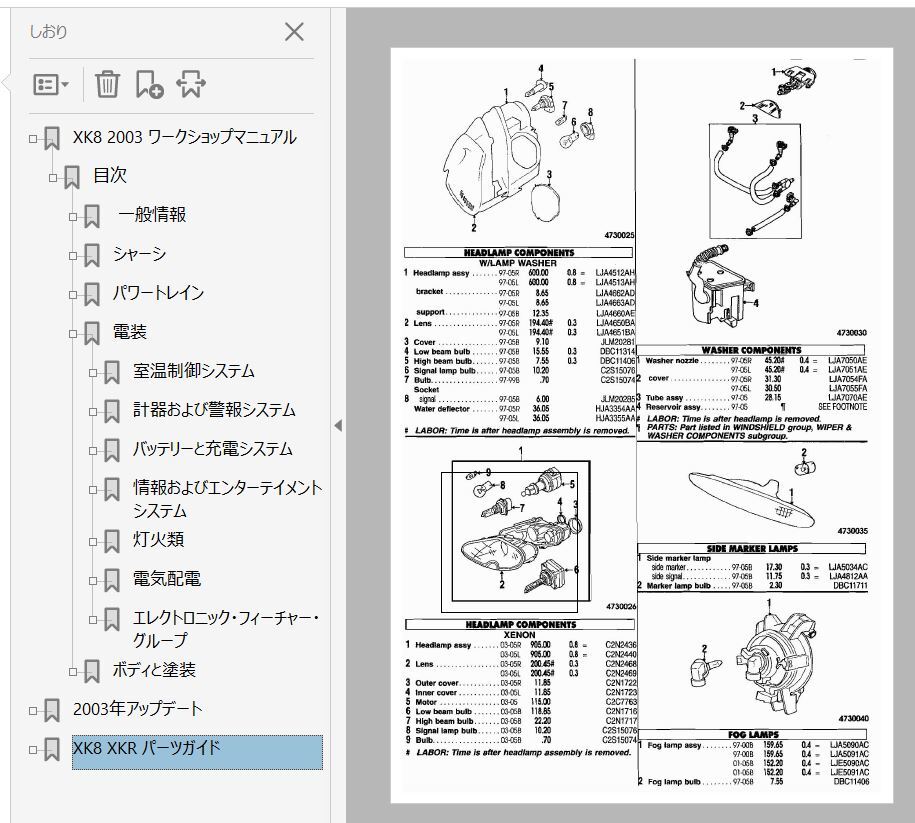Collapse the 電装 bookmark node
This screenshot has height=823, width=915.
pos(72,334)
